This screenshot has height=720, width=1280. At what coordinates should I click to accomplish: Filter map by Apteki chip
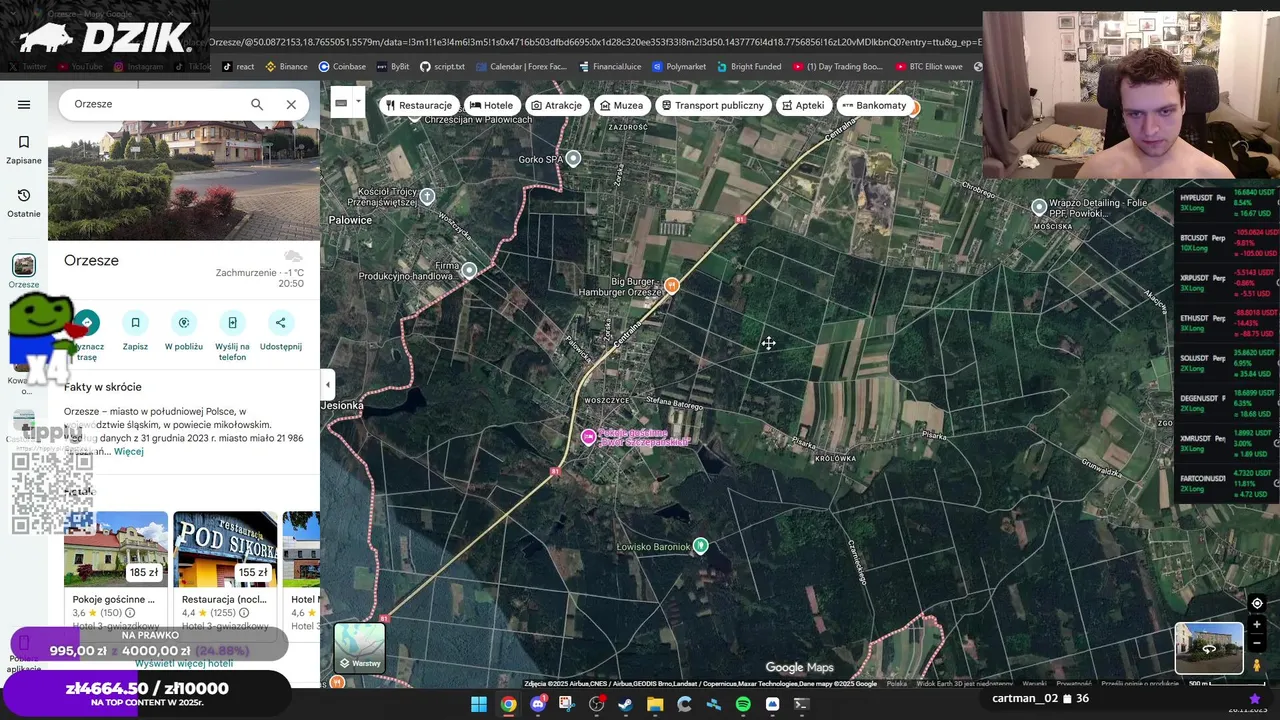click(x=803, y=105)
